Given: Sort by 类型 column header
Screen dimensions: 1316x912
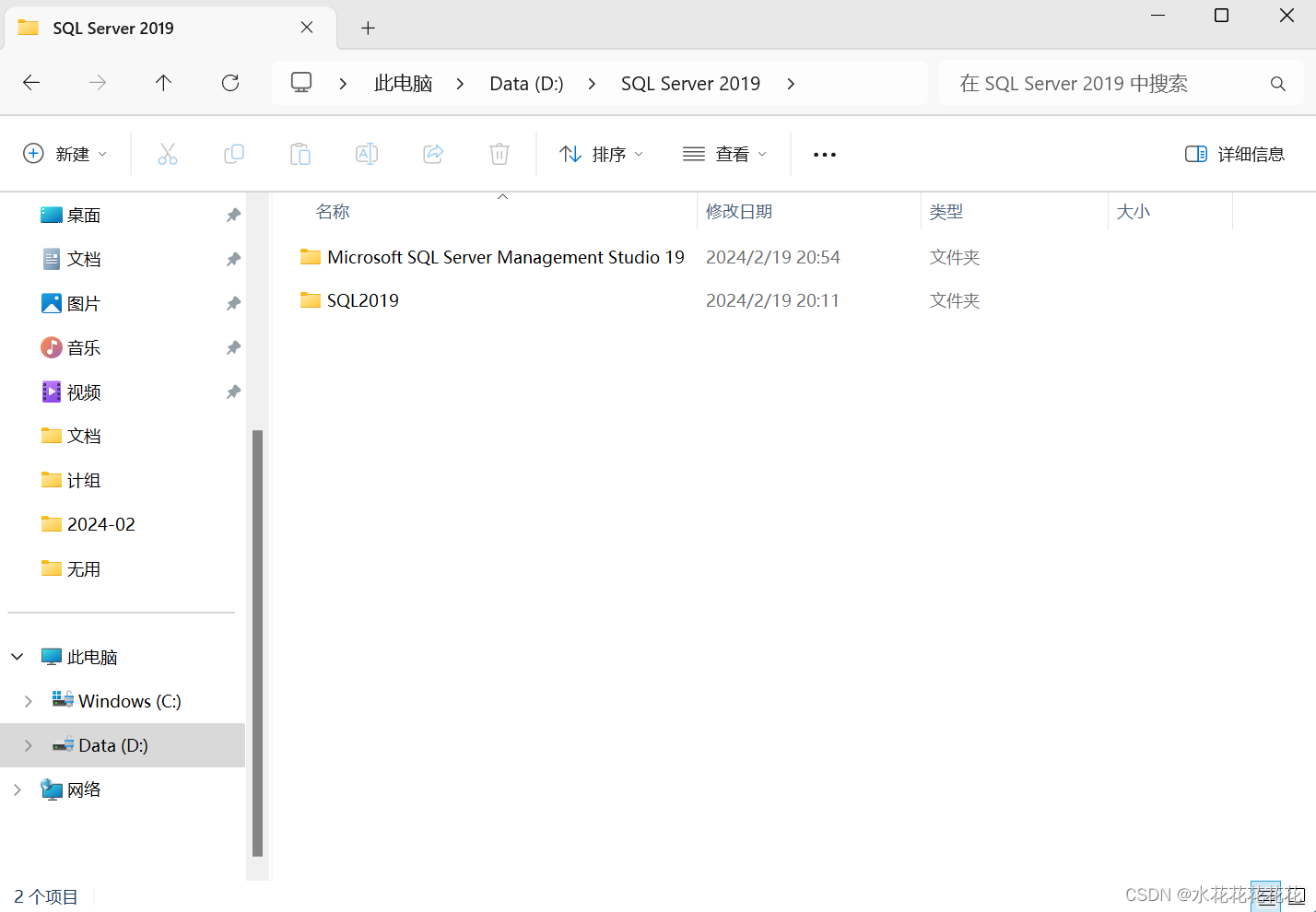Looking at the screenshot, I should pos(946,212).
